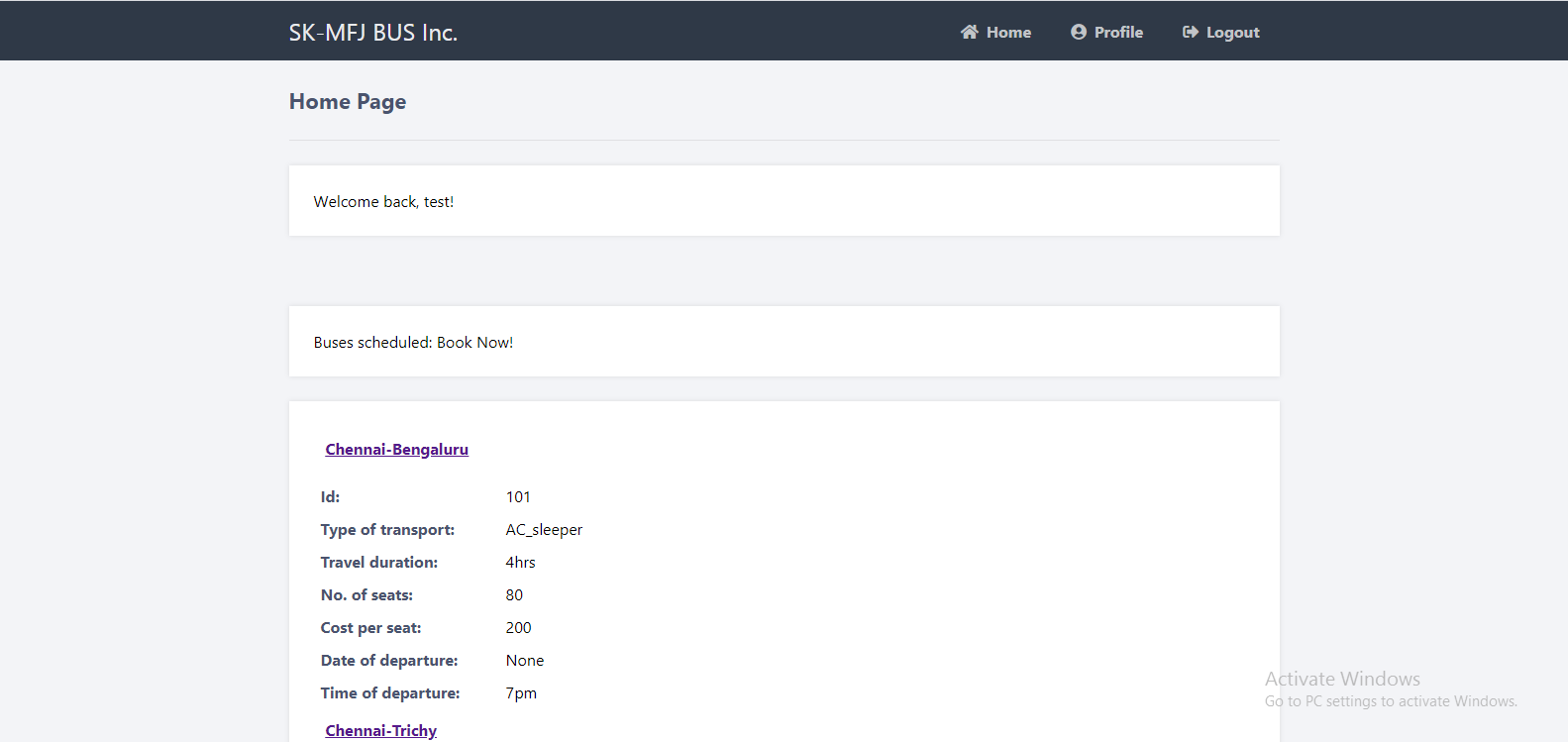
Task: Click the house icon beside Home
Action: (969, 32)
